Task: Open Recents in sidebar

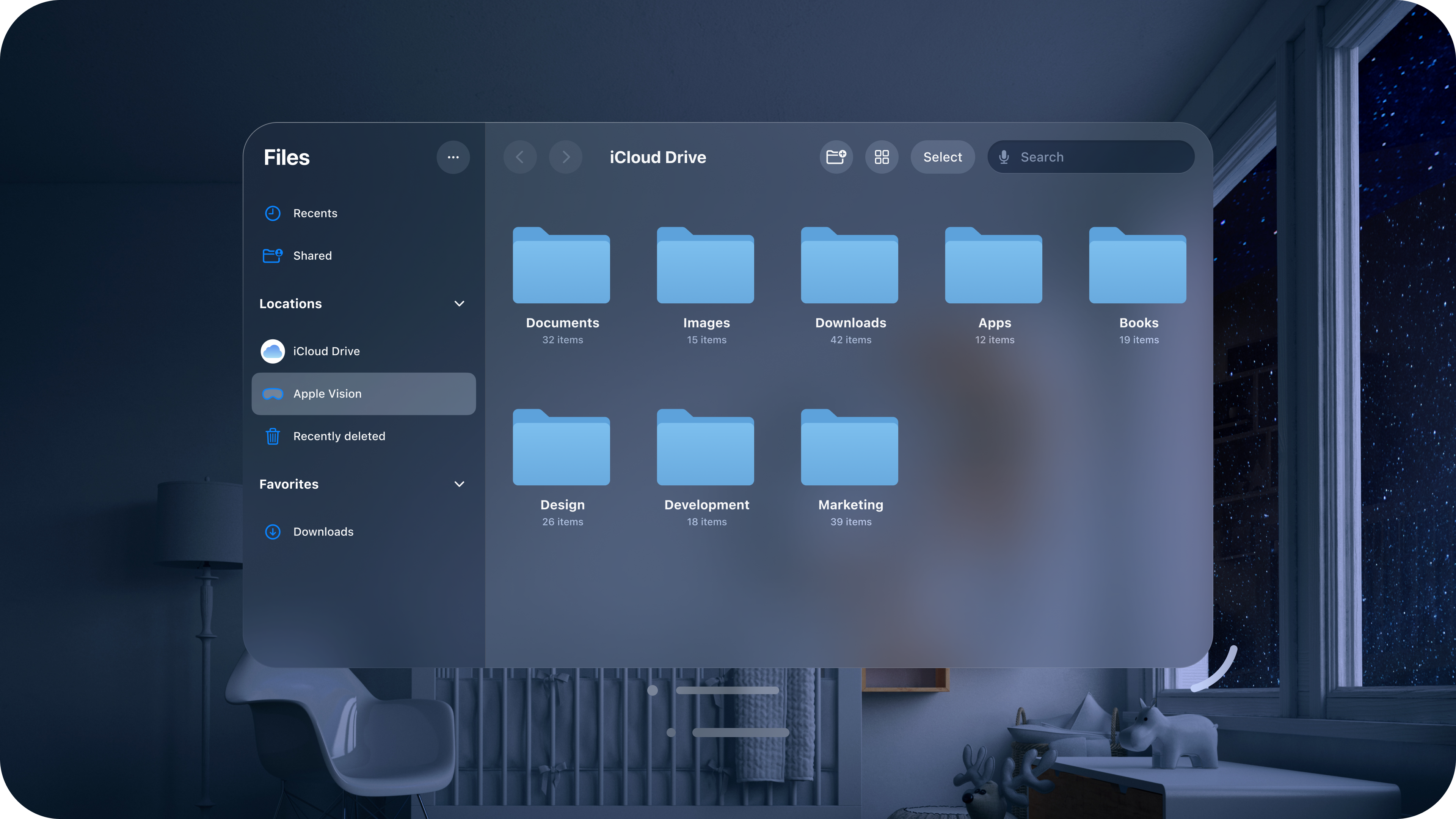Action: [x=315, y=213]
